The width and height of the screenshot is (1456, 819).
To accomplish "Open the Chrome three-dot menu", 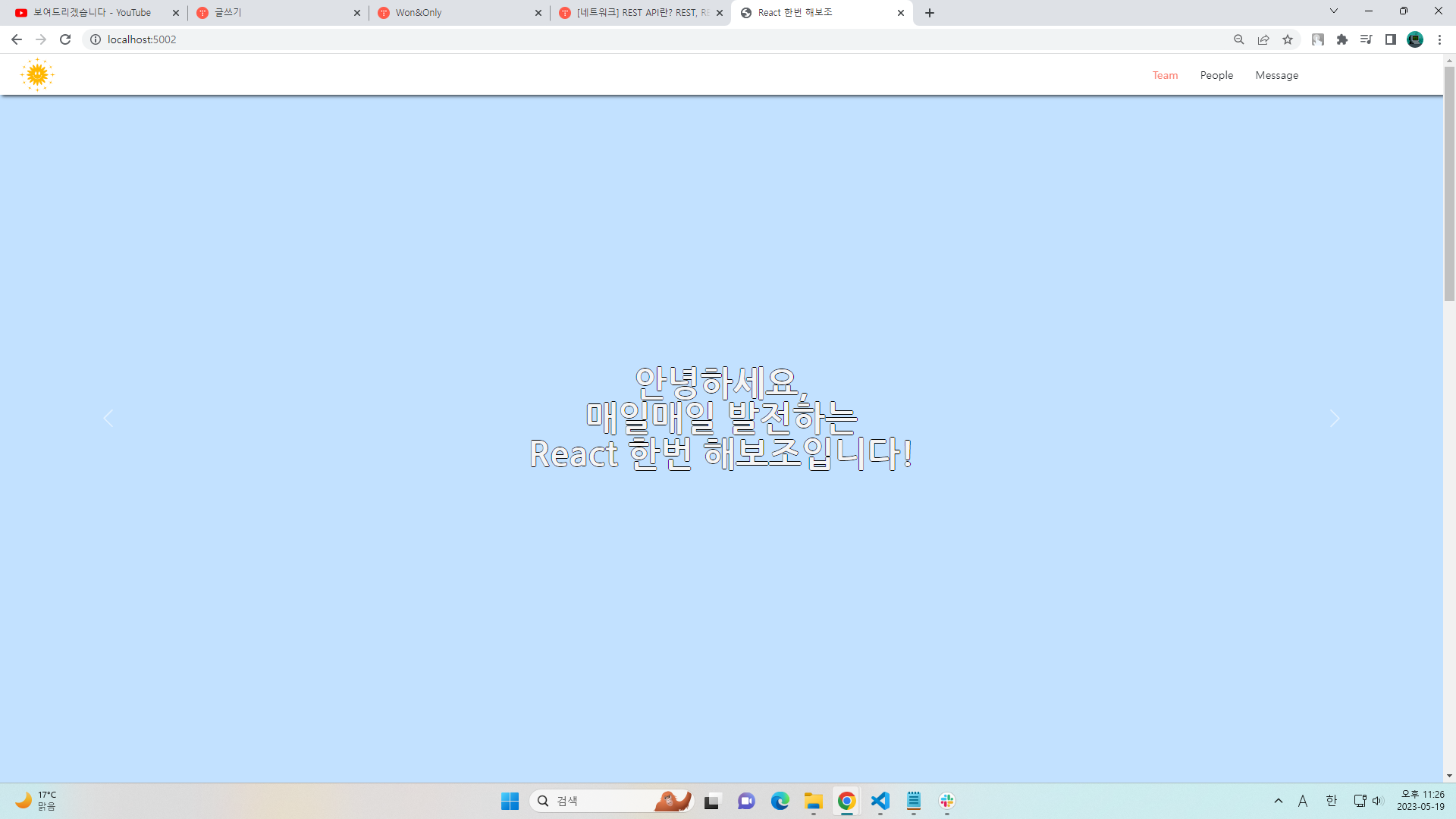I will 1439,39.
